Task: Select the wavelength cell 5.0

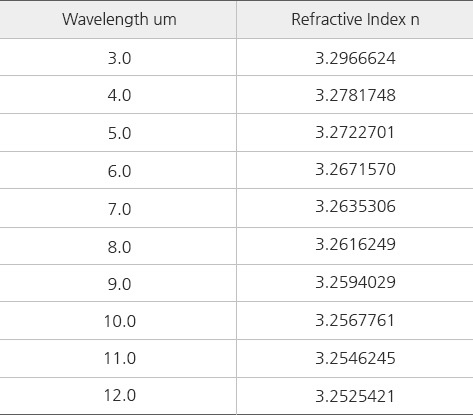Action: point(119,133)
